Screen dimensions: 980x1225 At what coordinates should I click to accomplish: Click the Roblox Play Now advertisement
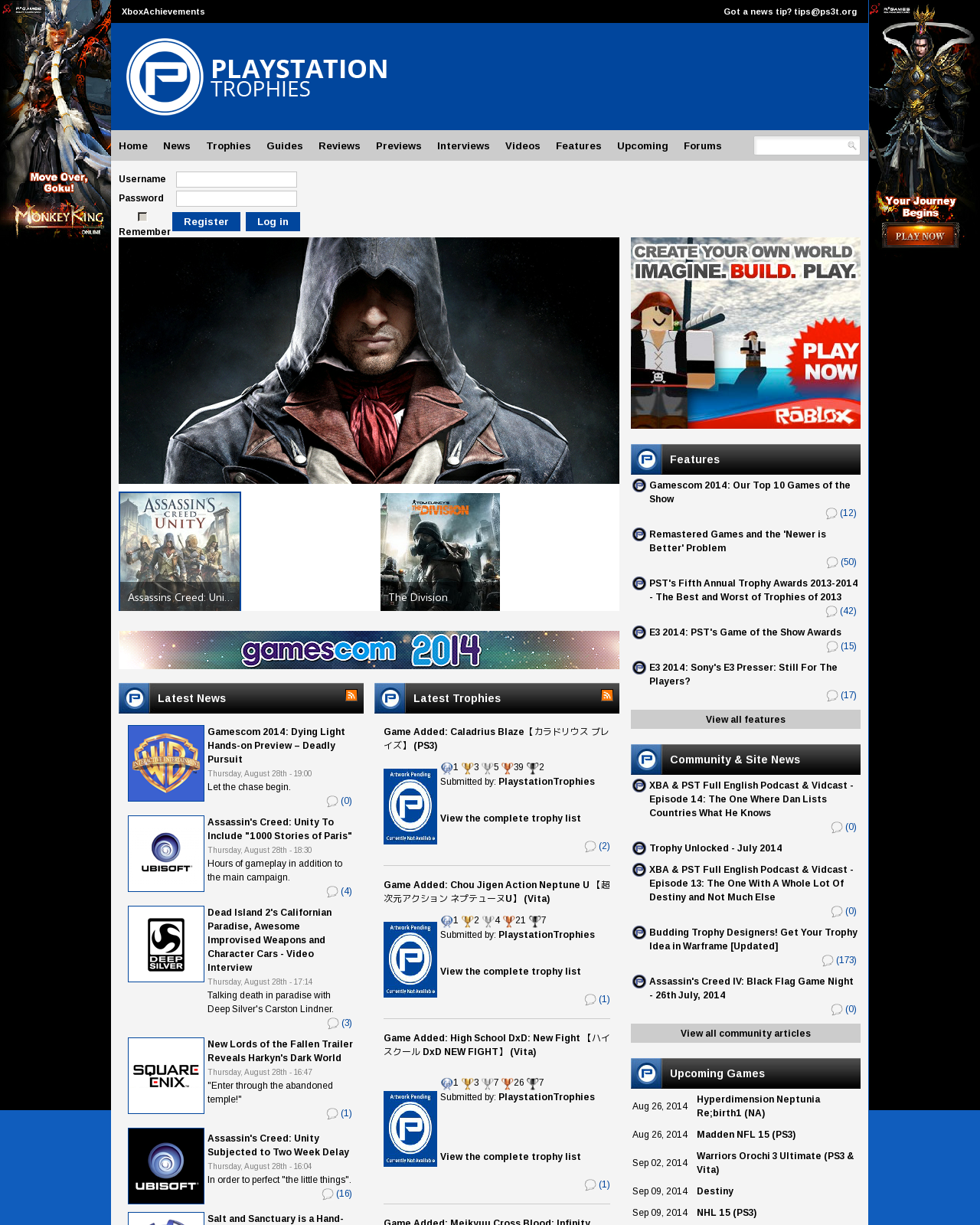coord(746,333)
